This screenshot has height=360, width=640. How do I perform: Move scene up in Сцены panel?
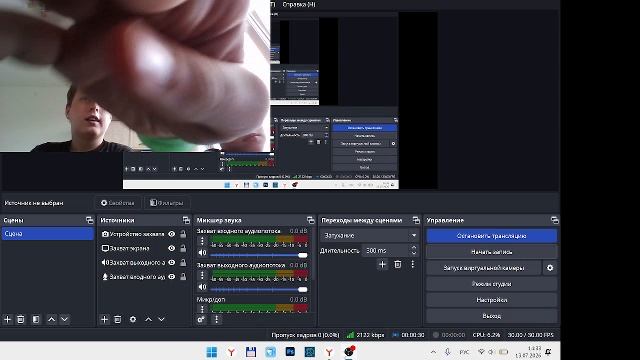click(51, 319)
